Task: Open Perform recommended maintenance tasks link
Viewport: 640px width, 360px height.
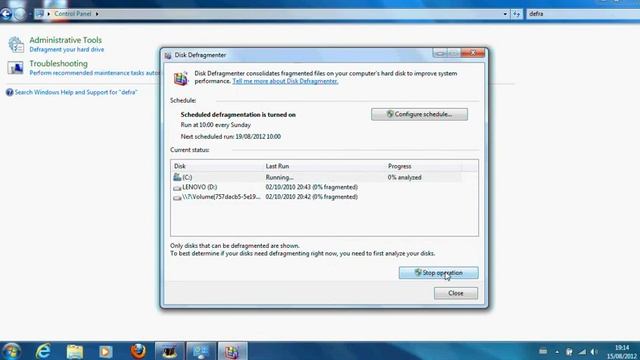Action: [x=95, y=73]
